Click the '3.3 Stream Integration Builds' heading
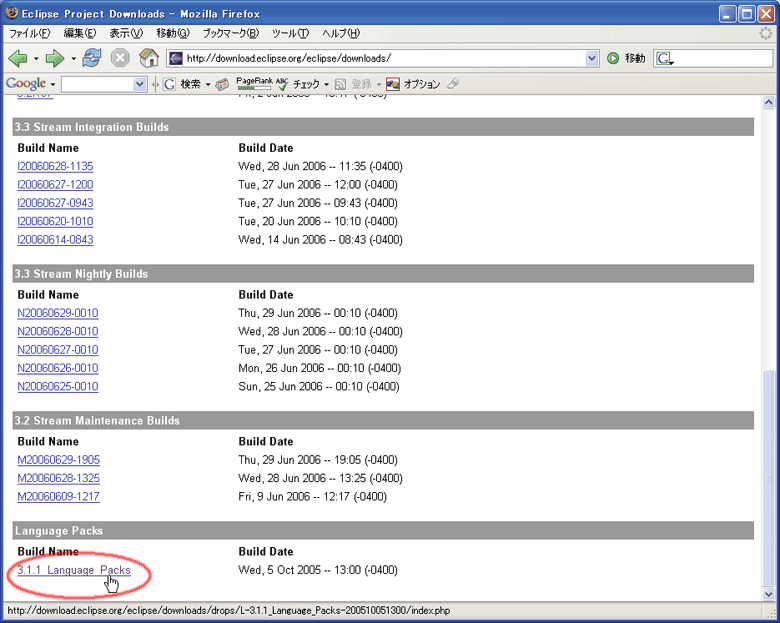780x623 pixels. click(92, 127)
